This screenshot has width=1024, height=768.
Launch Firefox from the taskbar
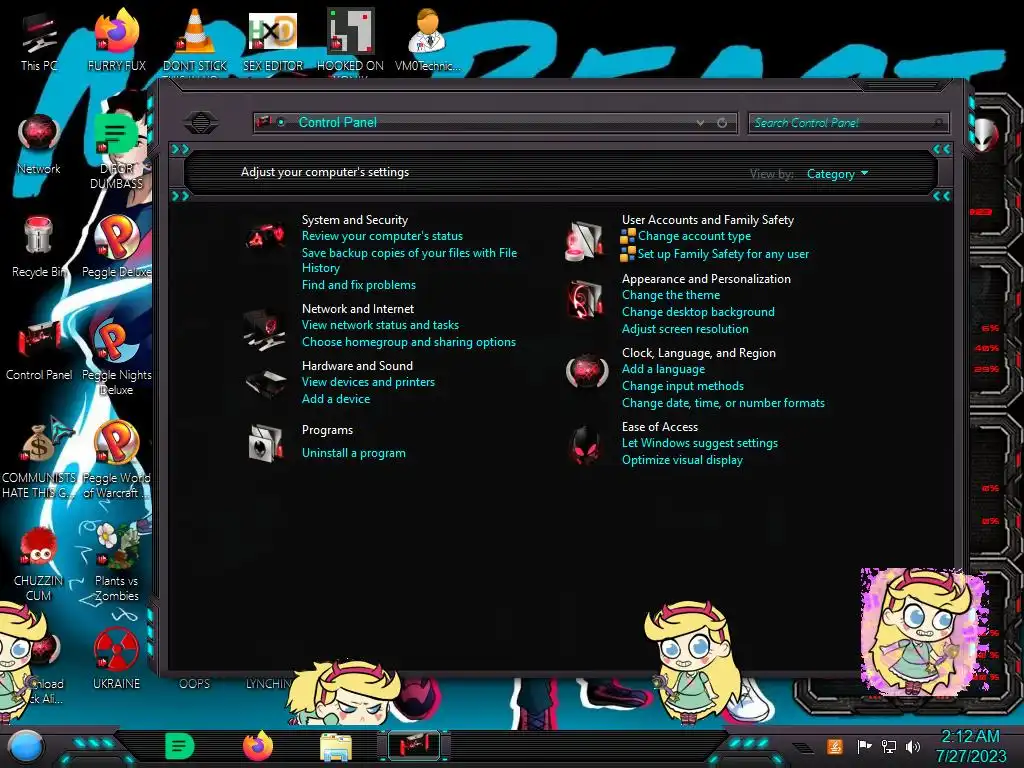[x=258, y=746]
